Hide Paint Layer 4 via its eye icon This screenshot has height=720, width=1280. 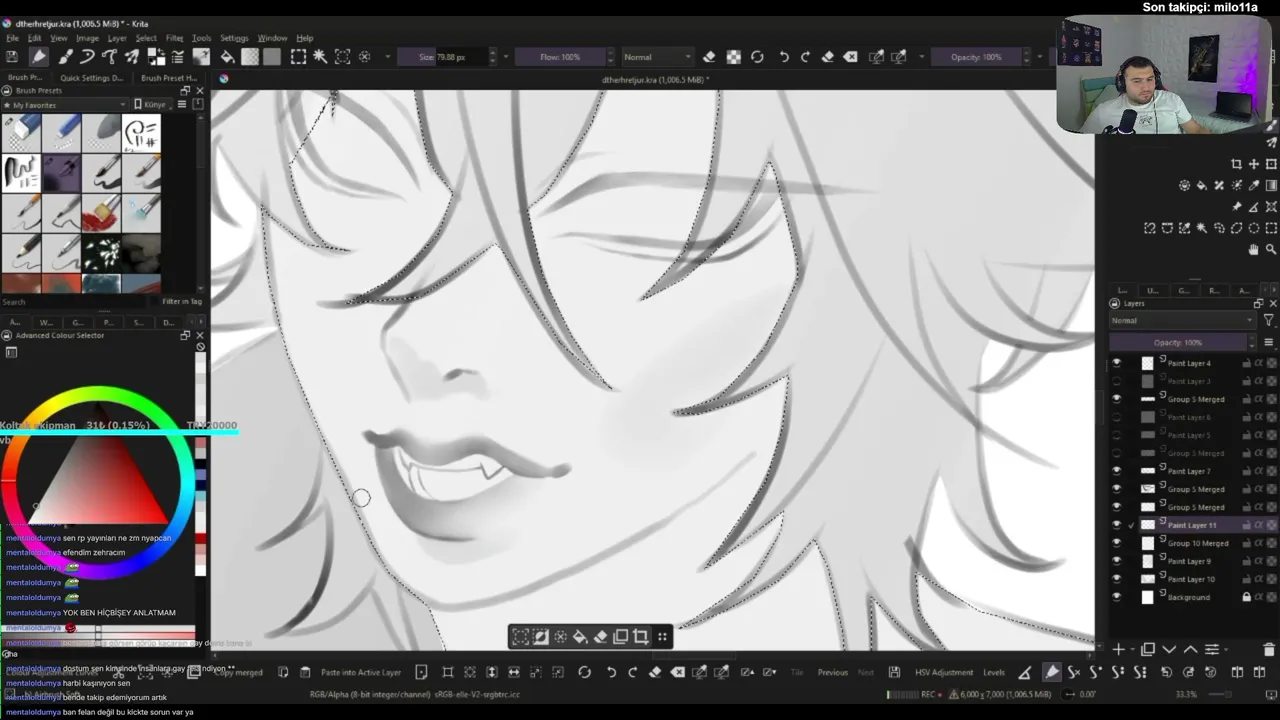pos(1117,363)
